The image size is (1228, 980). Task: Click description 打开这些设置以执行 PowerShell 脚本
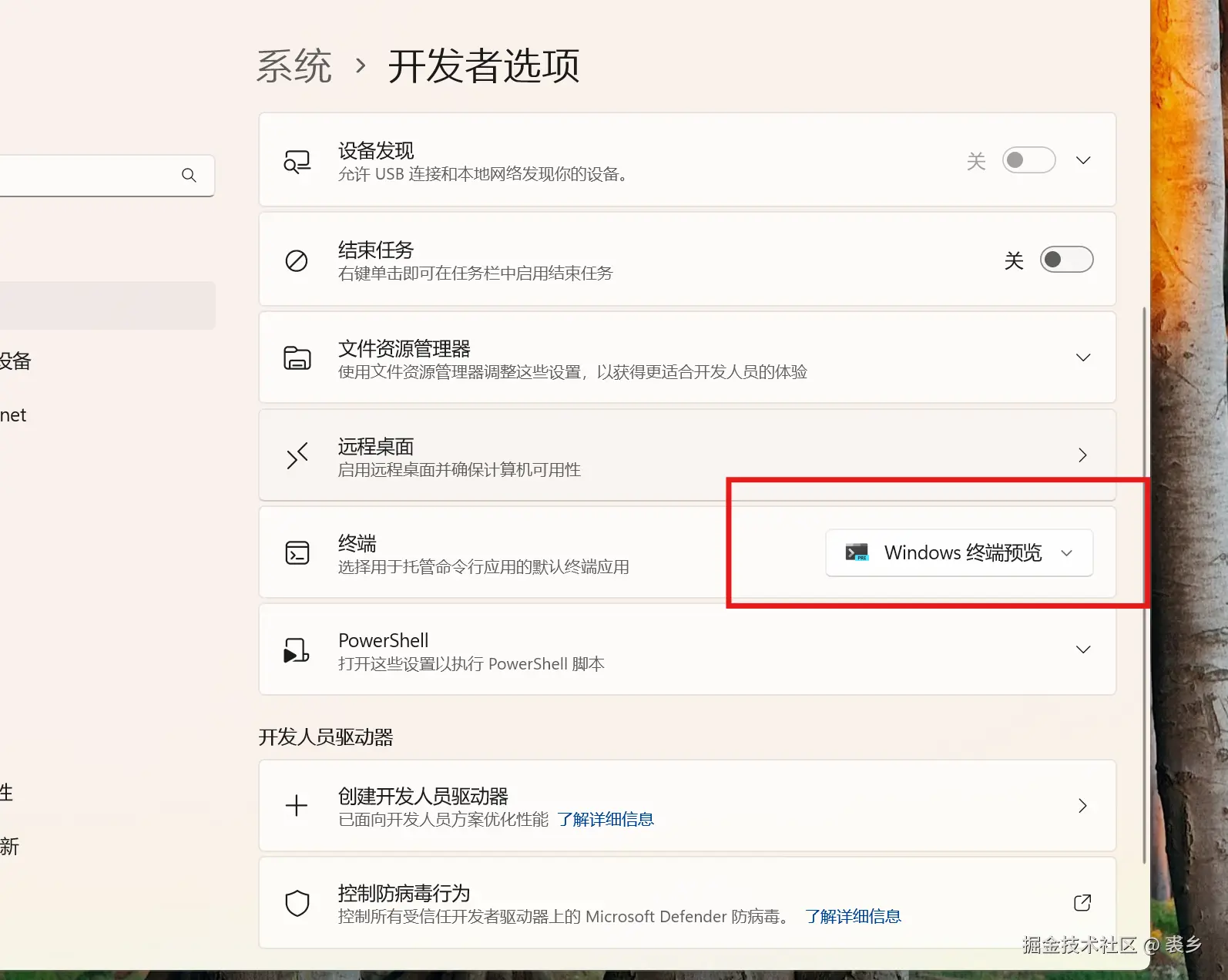471,664
